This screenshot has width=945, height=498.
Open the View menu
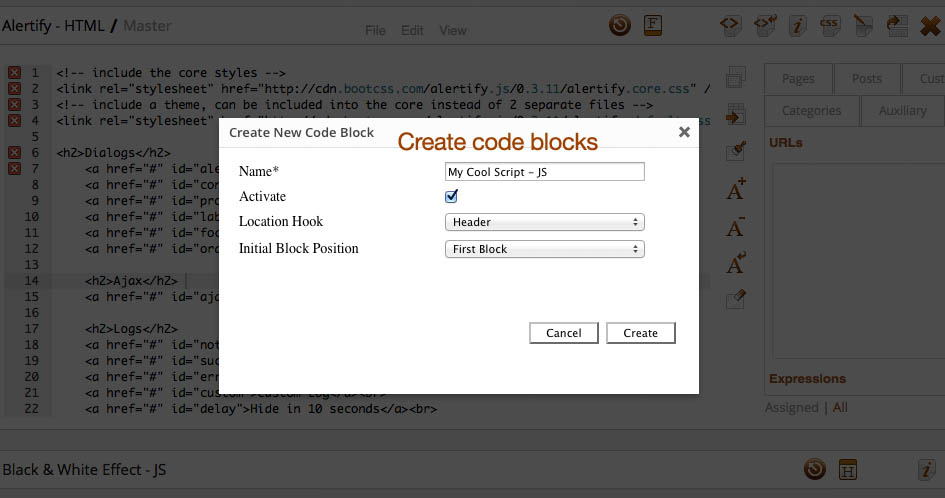pos(453,30)
